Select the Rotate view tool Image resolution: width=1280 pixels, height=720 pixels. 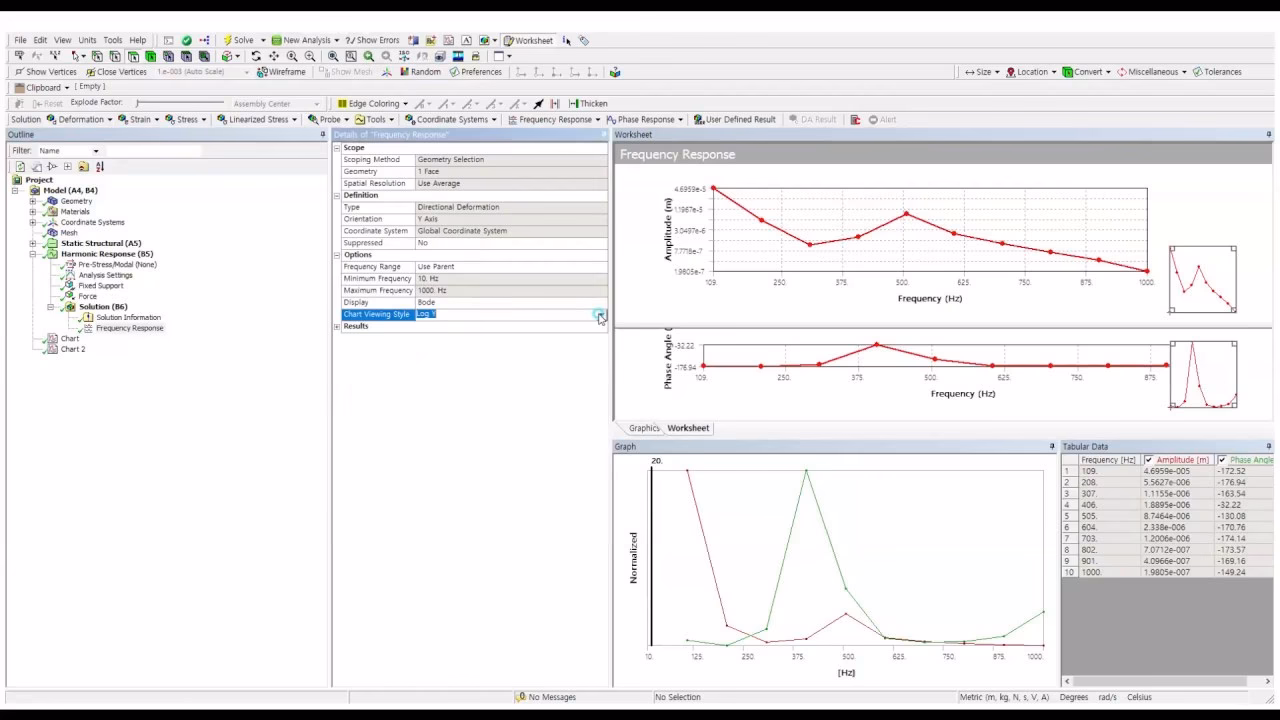pyautogui.click(x=256, y=57)
